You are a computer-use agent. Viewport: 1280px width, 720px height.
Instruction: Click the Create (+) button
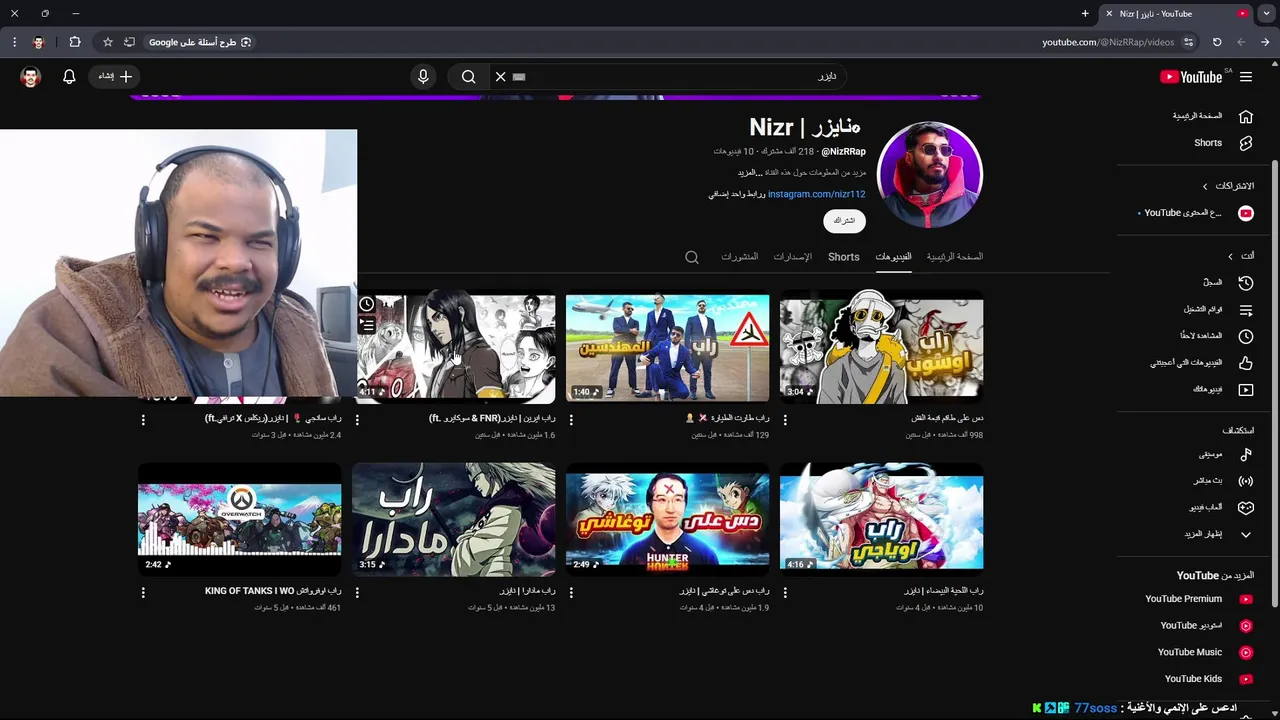tap(115, 77)
